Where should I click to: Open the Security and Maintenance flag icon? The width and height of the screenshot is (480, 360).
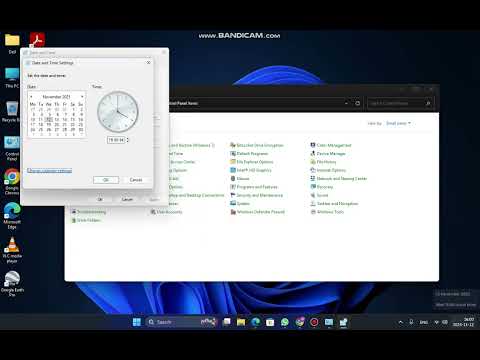(233, 195)
